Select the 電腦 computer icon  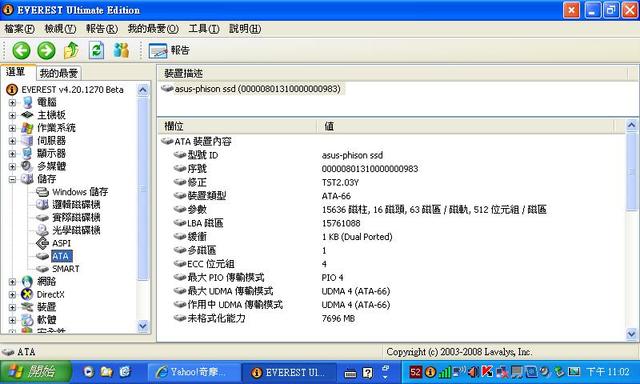27,102
